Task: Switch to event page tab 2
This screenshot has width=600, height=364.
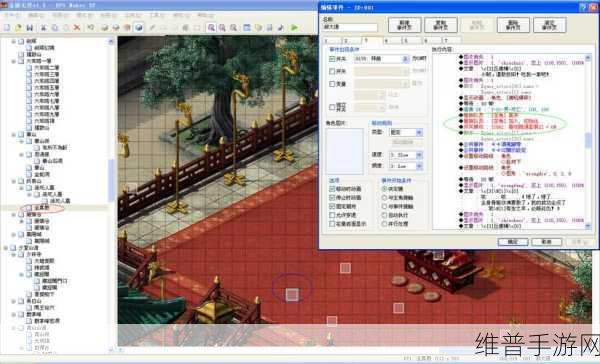Action: click(x=351, y=41)
